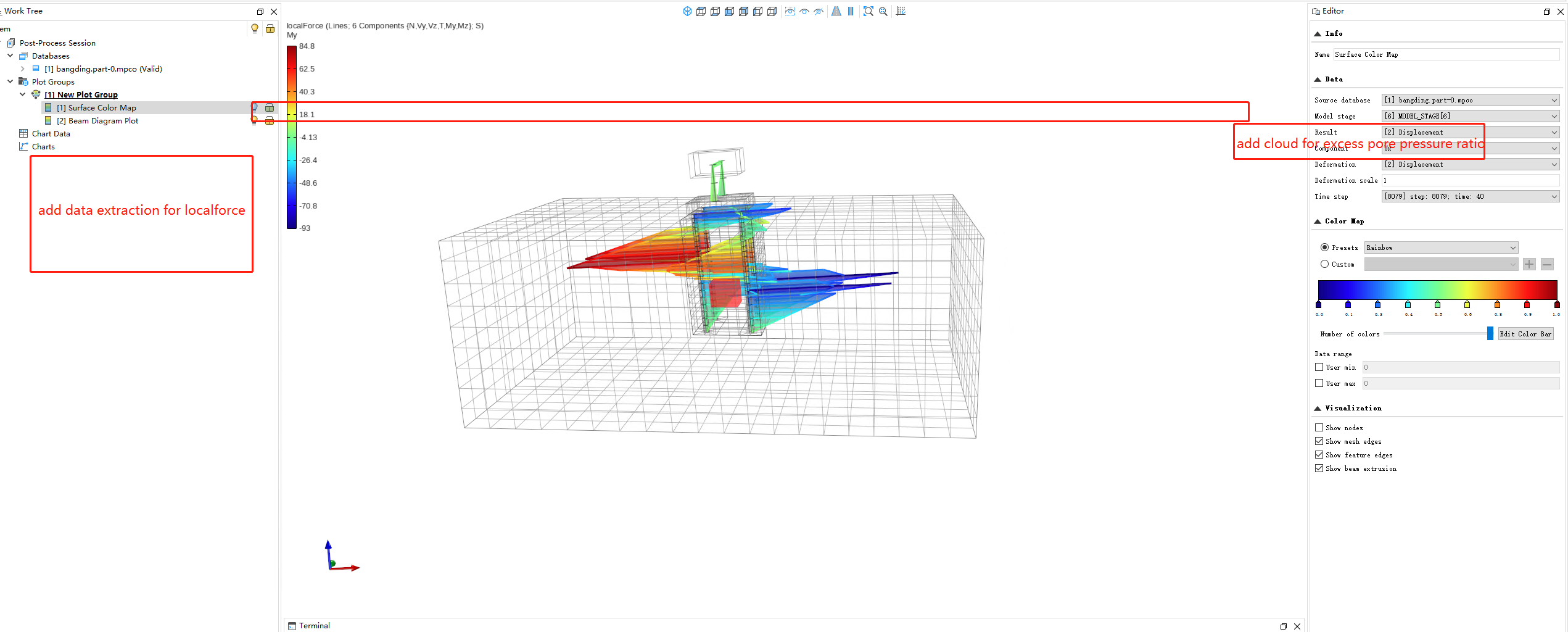Uncheck Show beam extrusion
This screenshot has height=632, width=1568.
pos(1319,468)
